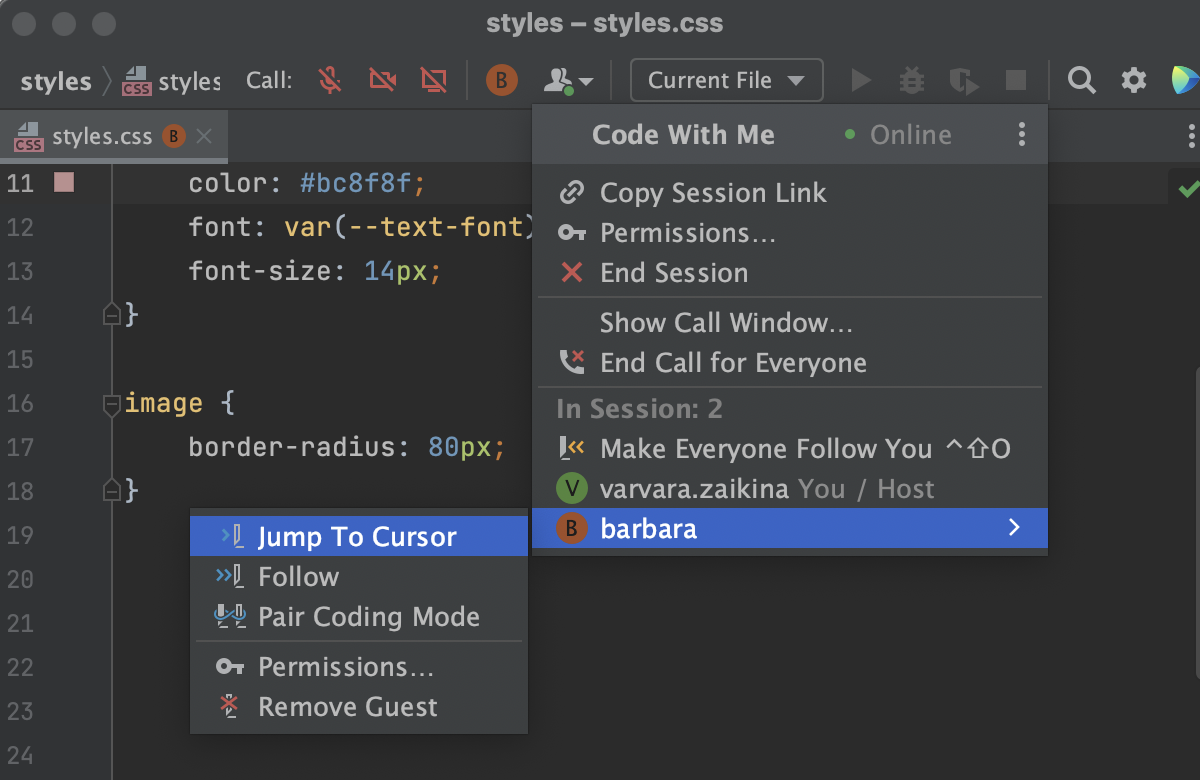Screen dimensions: 1200x780
Task: Click the #bc8f8f color swatch in the gutter
Action: tap(64, 183)
